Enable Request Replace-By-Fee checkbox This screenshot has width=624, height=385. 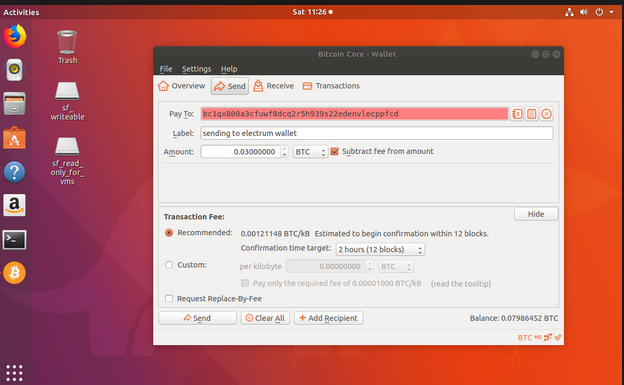[x=169, y=299]
